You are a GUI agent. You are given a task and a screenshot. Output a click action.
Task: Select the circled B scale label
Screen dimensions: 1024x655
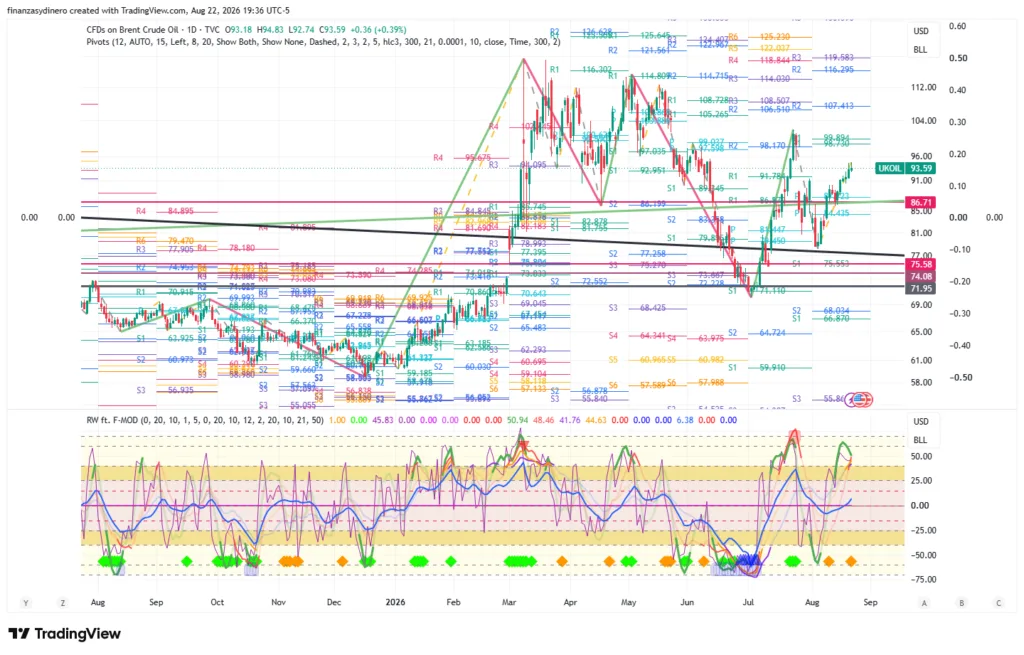pos(961,603)
